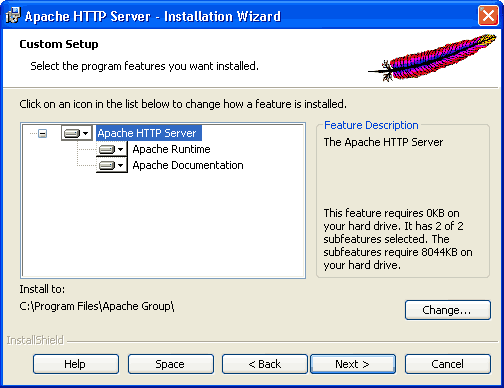Image resolution: width=504 pixels, height=388 pixels.
Task: Select the Apache Runtime feature label
Action: tap(171, 149)
